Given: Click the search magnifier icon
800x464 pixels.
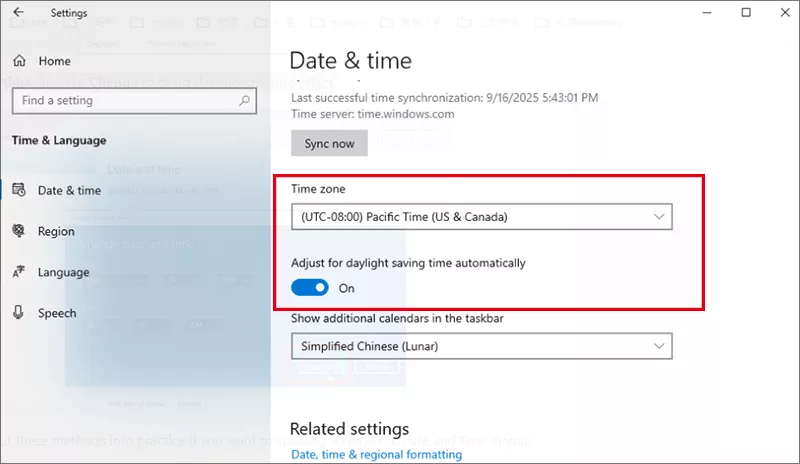Looking at the screenshot, I should point(244,101).
